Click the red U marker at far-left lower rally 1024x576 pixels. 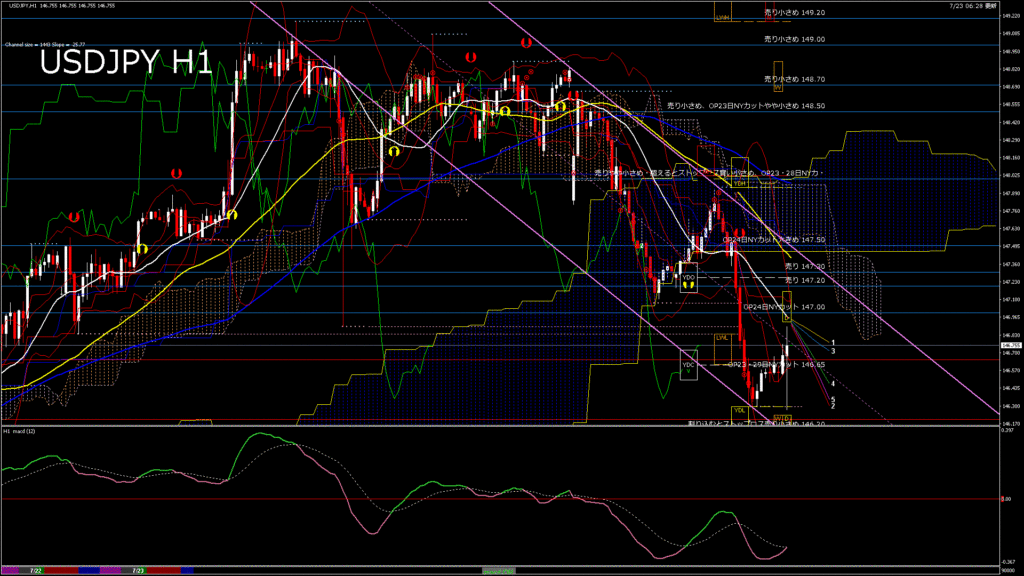(x=74, y=217)
